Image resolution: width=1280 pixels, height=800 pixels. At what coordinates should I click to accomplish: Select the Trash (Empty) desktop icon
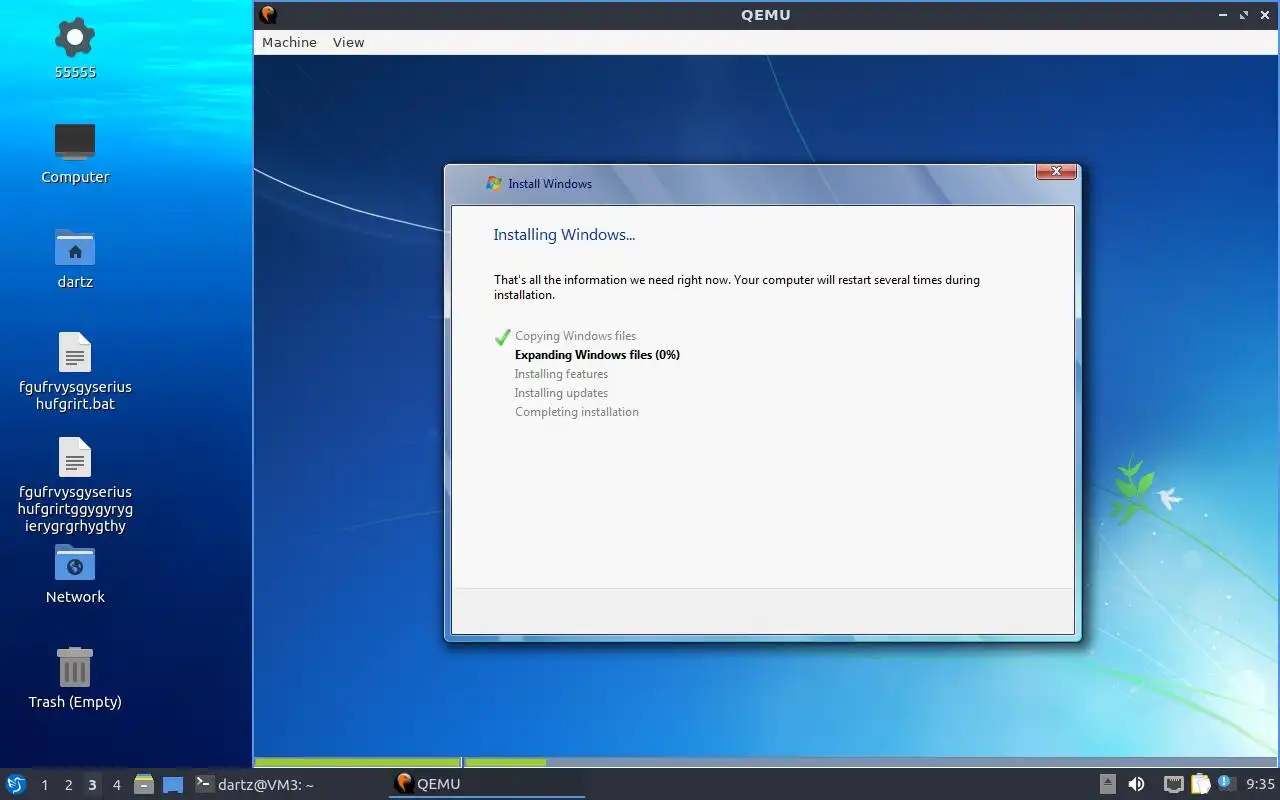click(75, 667)
